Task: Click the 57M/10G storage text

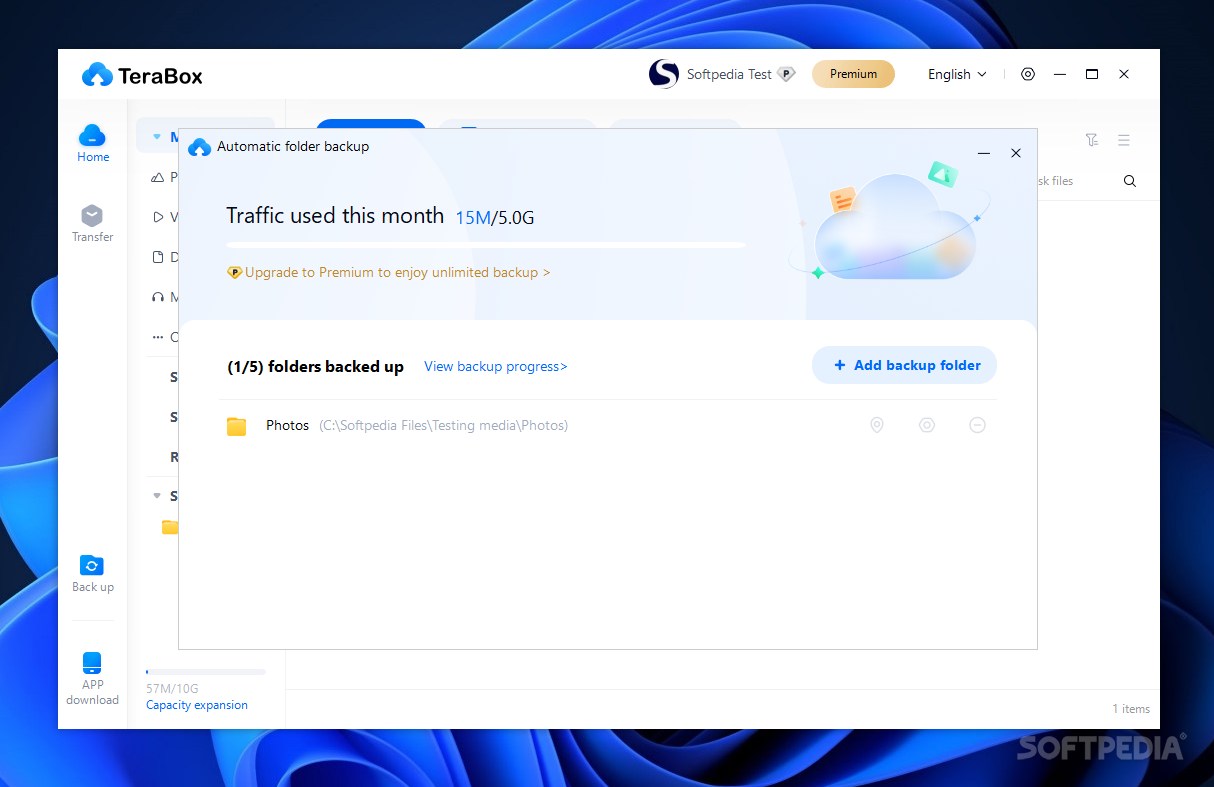Action: (172, 689)
